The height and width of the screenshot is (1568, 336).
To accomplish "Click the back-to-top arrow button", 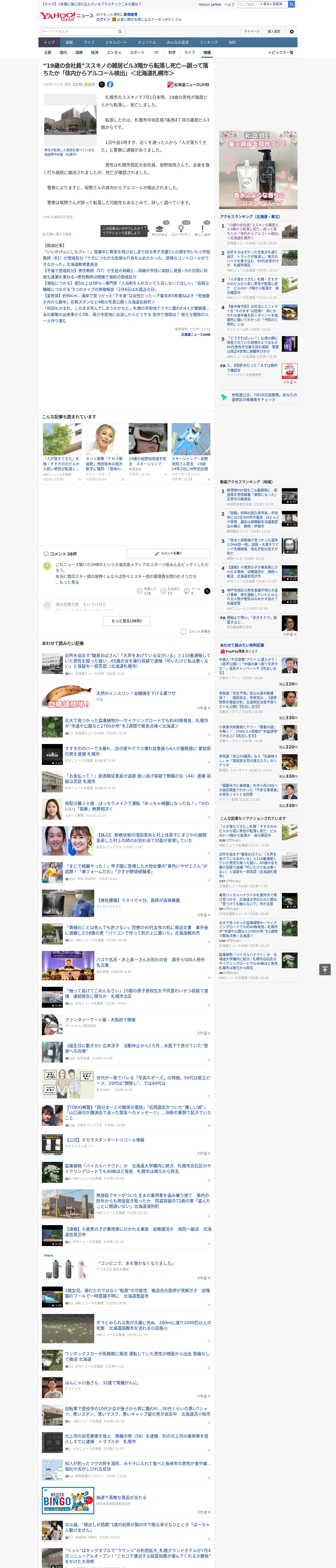I will click(325, 970).
